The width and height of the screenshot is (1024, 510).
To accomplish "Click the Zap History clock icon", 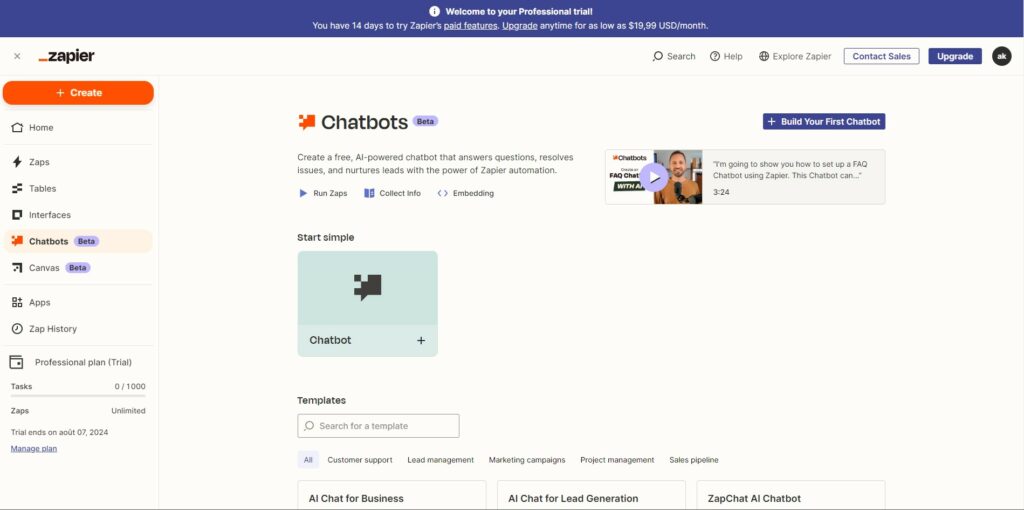I will pos(18,328).
